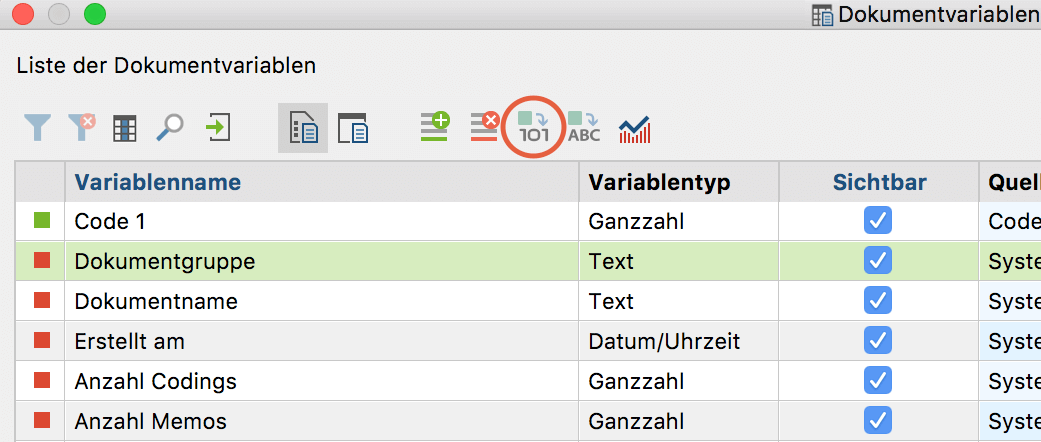Add new variable with green plus icon
Image resolution: width=1041 pixels, height=442 pixels.
click(x=435, y=126)
